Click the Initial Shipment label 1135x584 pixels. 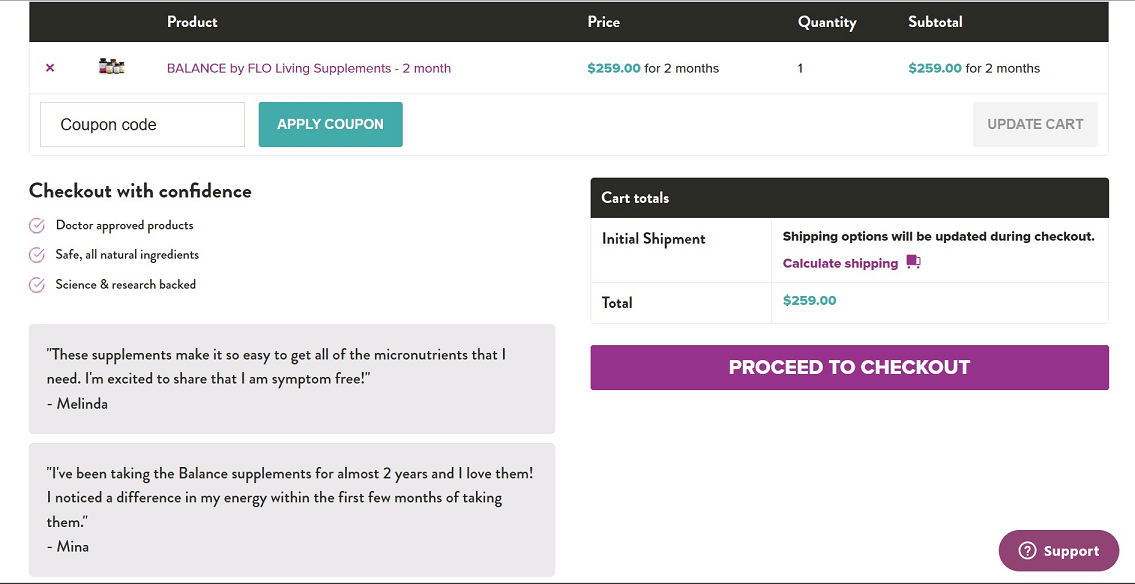click(654, 239)
